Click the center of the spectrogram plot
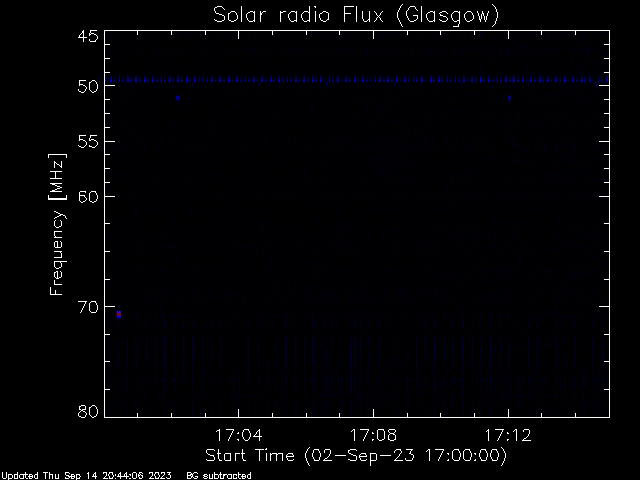The width and height of the screenshot is (640, 480). point(357,224)
